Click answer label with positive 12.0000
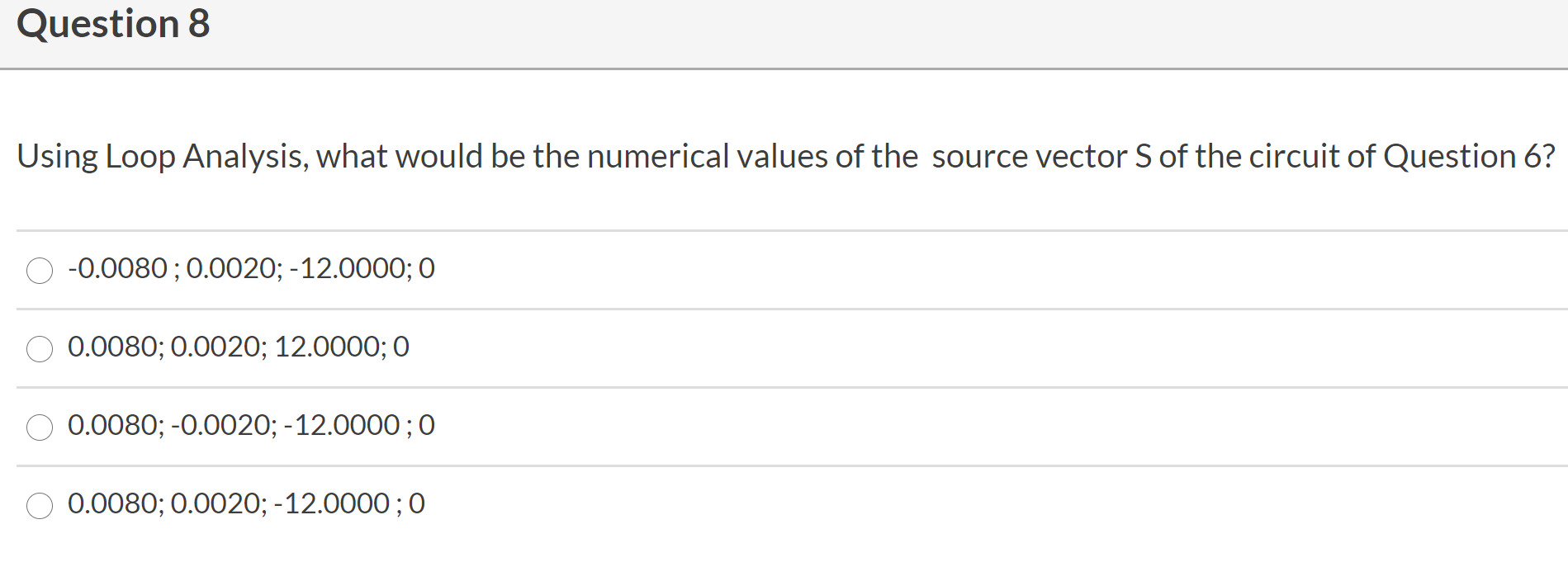 [x=238, y=347]
